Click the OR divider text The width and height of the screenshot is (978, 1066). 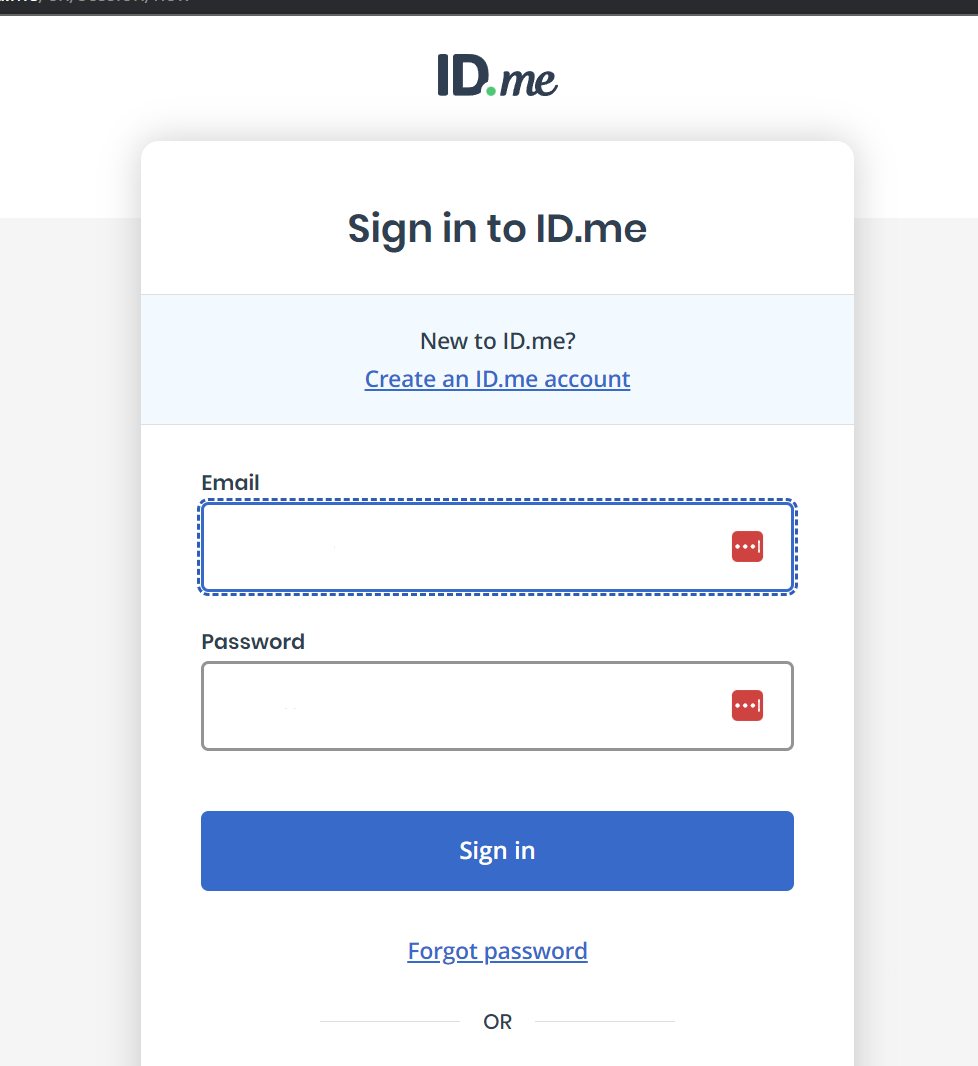(x=497, y=1022)
